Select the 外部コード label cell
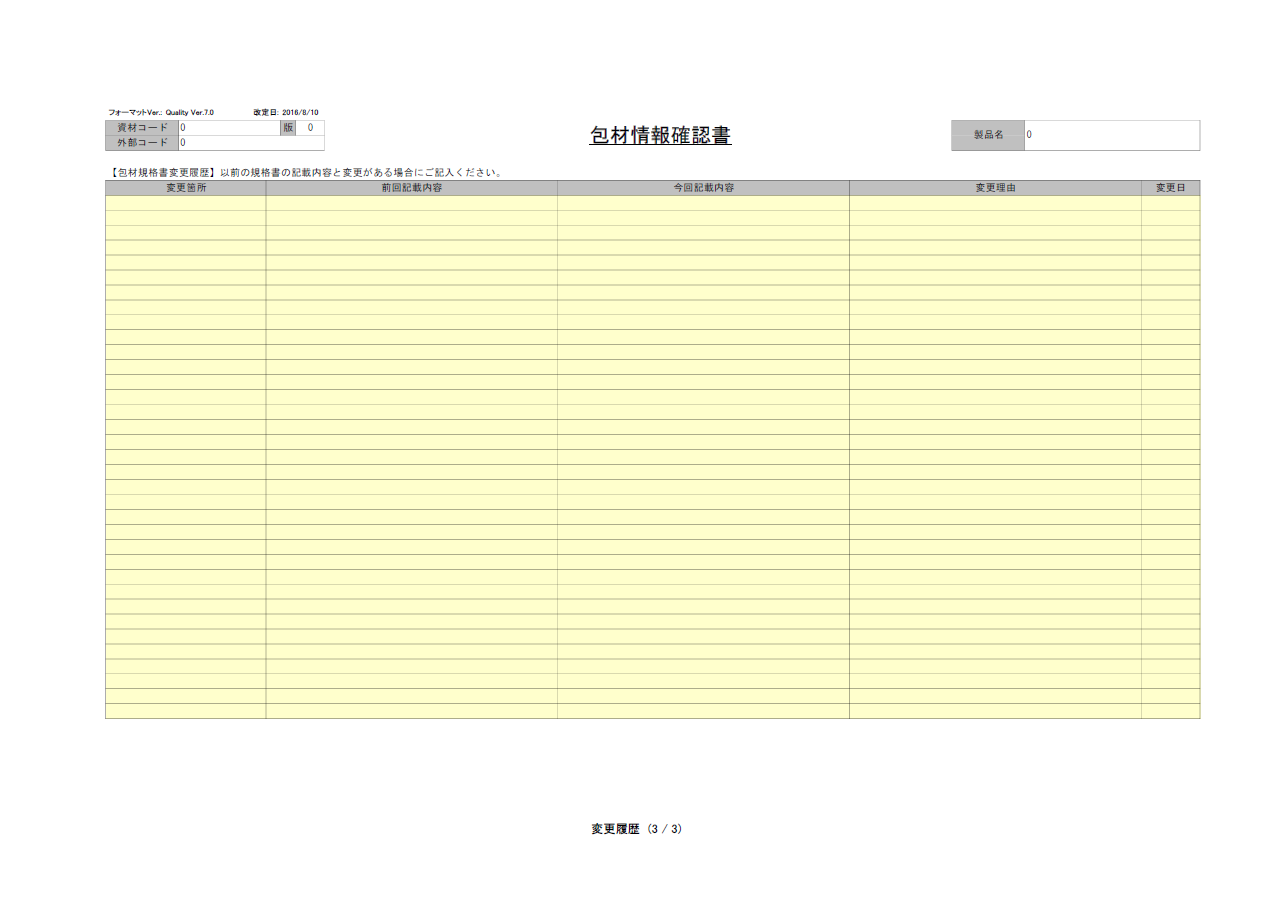1274x897 pixels. 142,143
